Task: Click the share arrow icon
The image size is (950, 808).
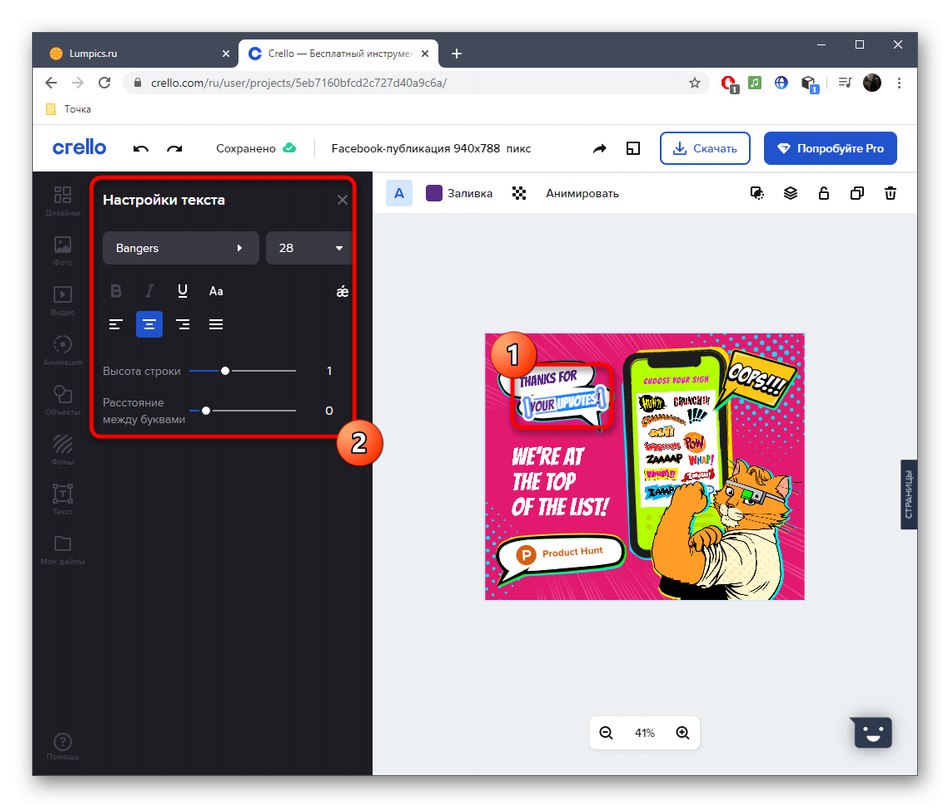Action: click(x=599, y=148)
